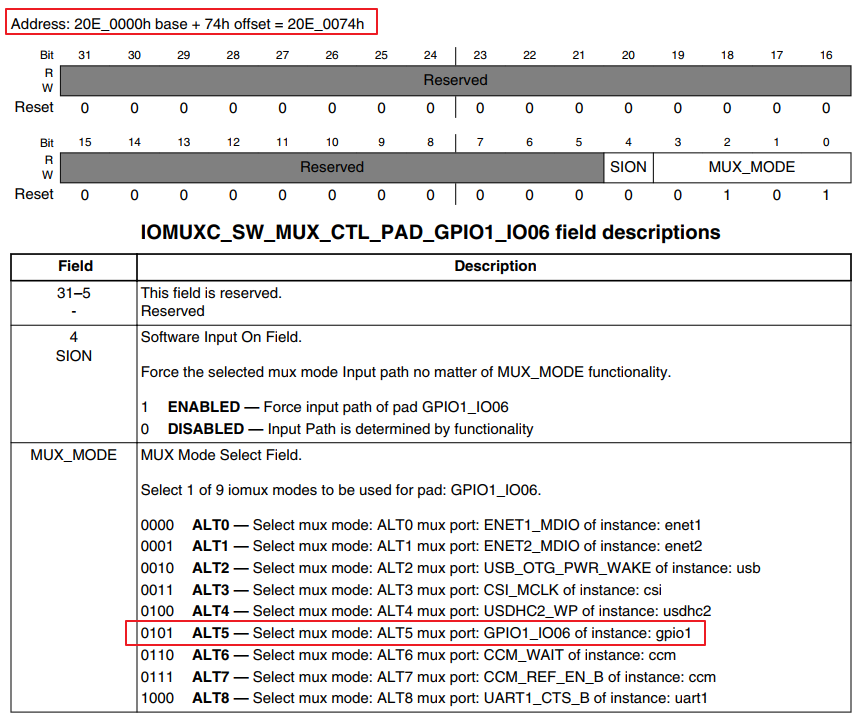Select the ALT0 ENET1_MDIO mux entry
This screenshot has height=721, width=864.
pyautogui.click(x=421, y=525)
